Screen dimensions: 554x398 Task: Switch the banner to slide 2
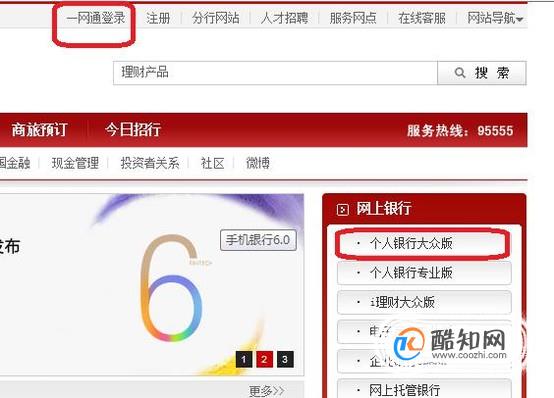coord(264,359)
